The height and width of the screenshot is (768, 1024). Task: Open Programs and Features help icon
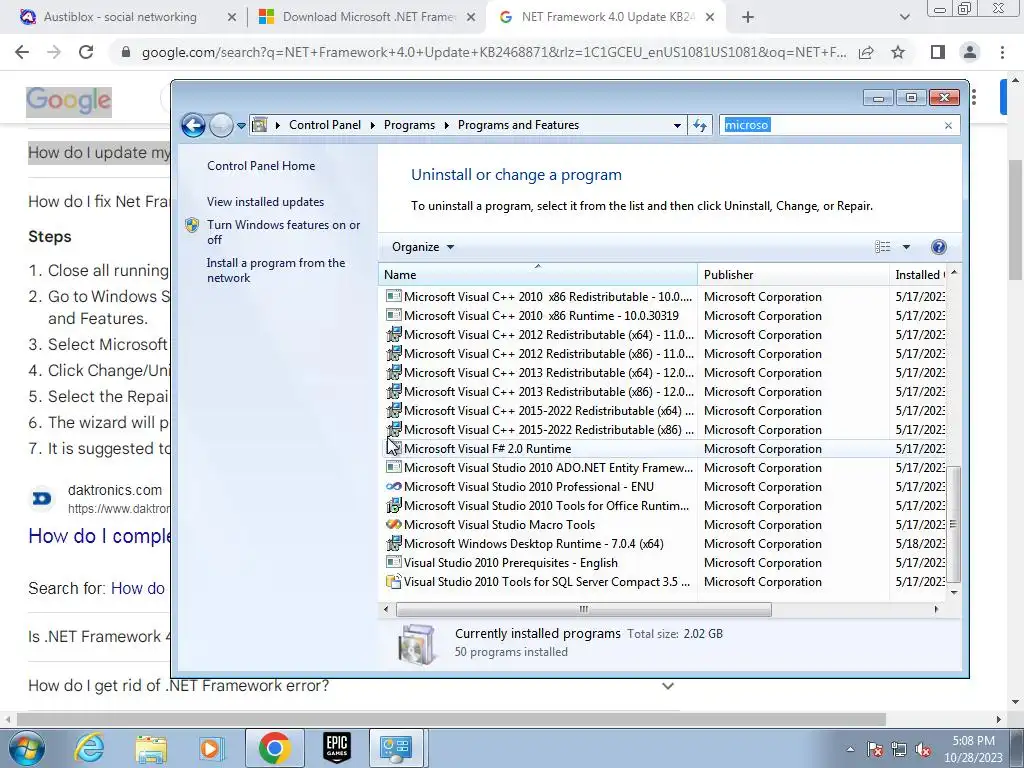coord(938,247)
